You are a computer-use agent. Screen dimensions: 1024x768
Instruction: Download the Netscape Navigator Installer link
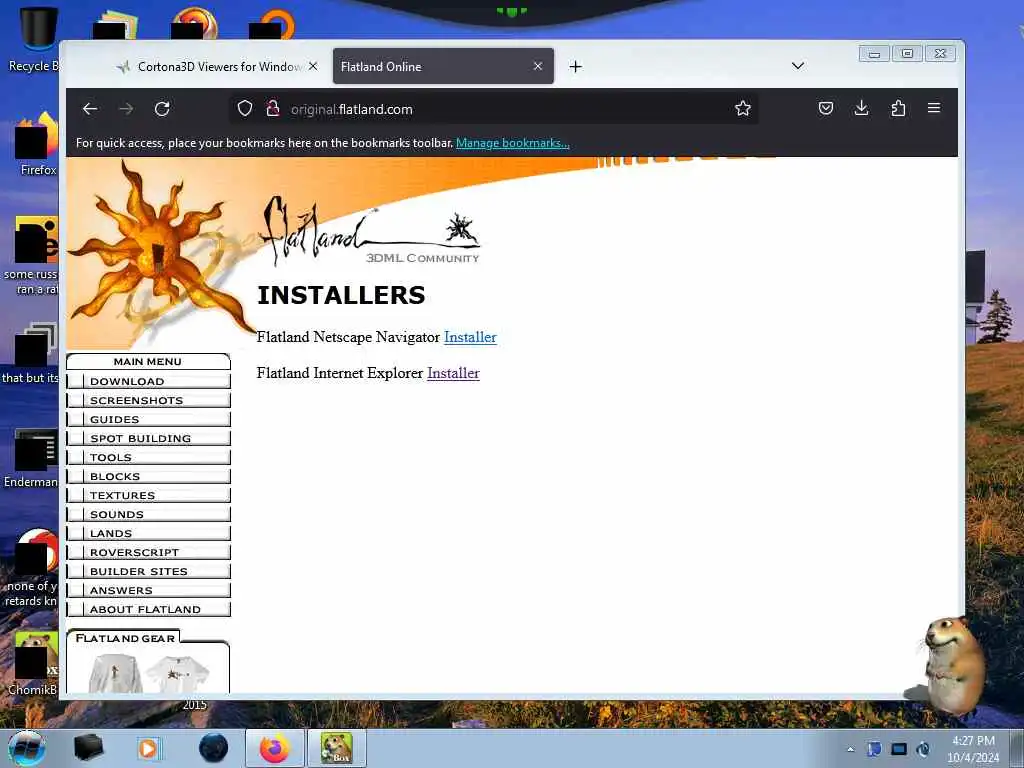[x=470, y=338]
